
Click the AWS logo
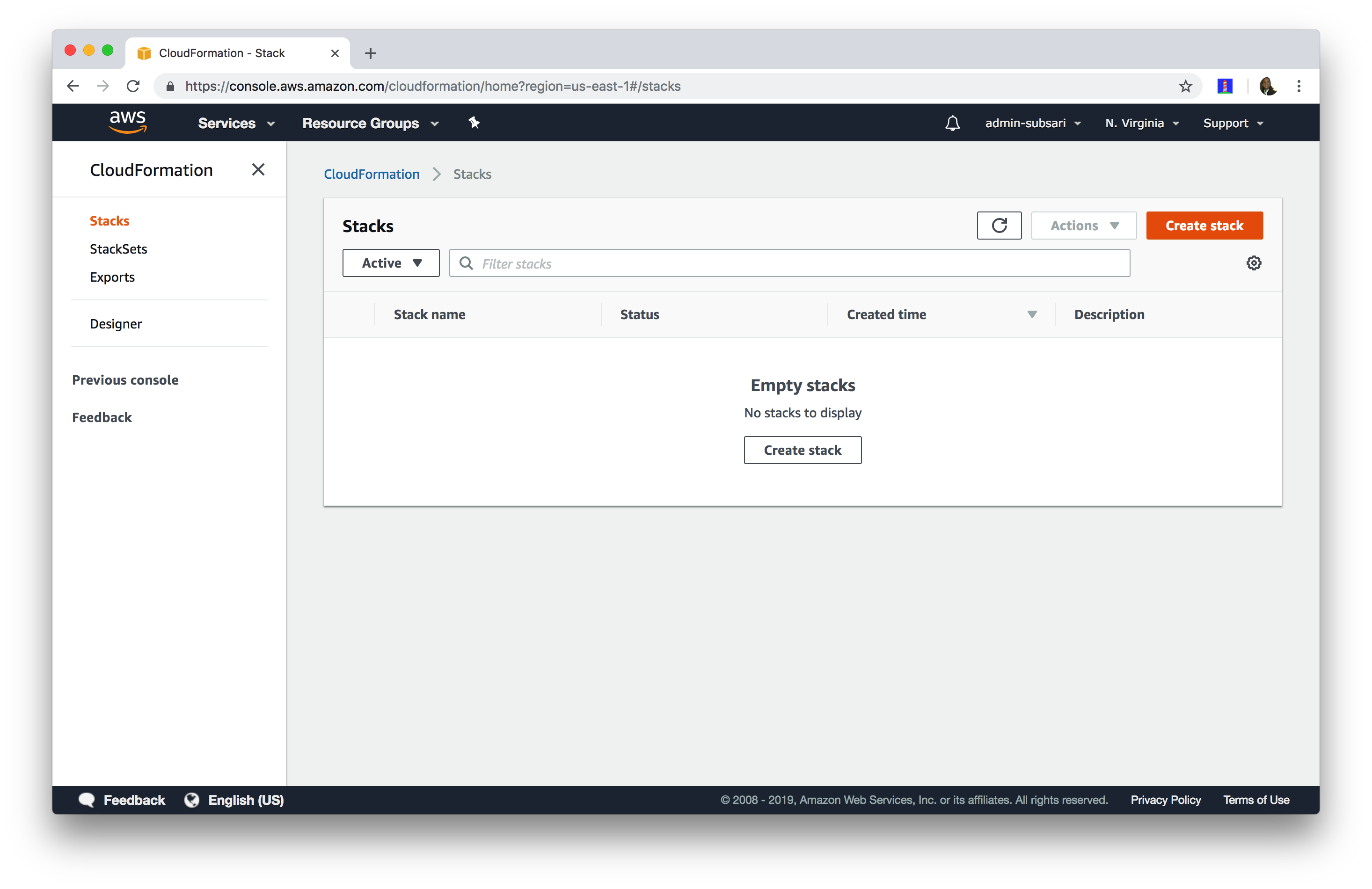(127, 122)
